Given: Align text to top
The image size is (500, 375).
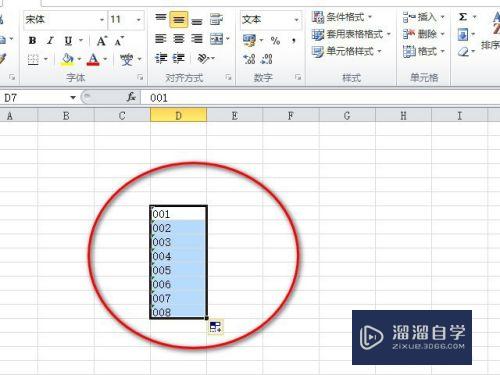Looking at the screenshot, I should pyautogui.click(x=161, y=17).
